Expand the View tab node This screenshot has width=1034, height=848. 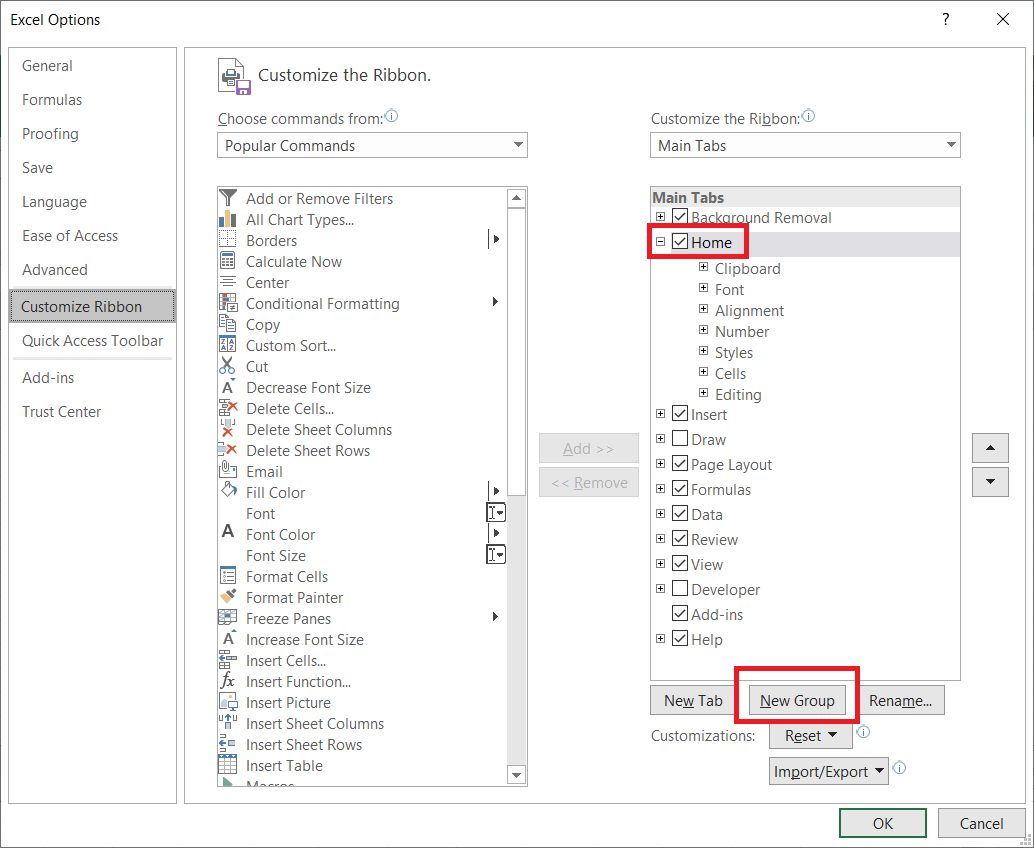point(660,564)
